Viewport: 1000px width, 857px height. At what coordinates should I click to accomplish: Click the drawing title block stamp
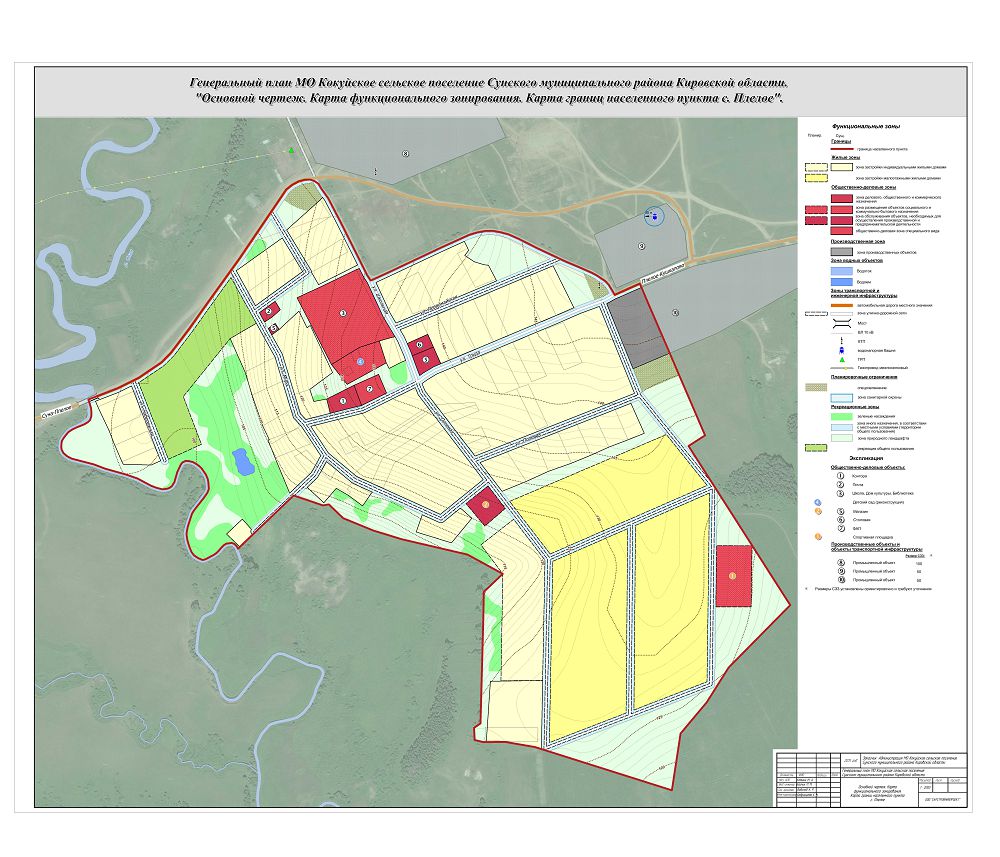click(870, 779)
